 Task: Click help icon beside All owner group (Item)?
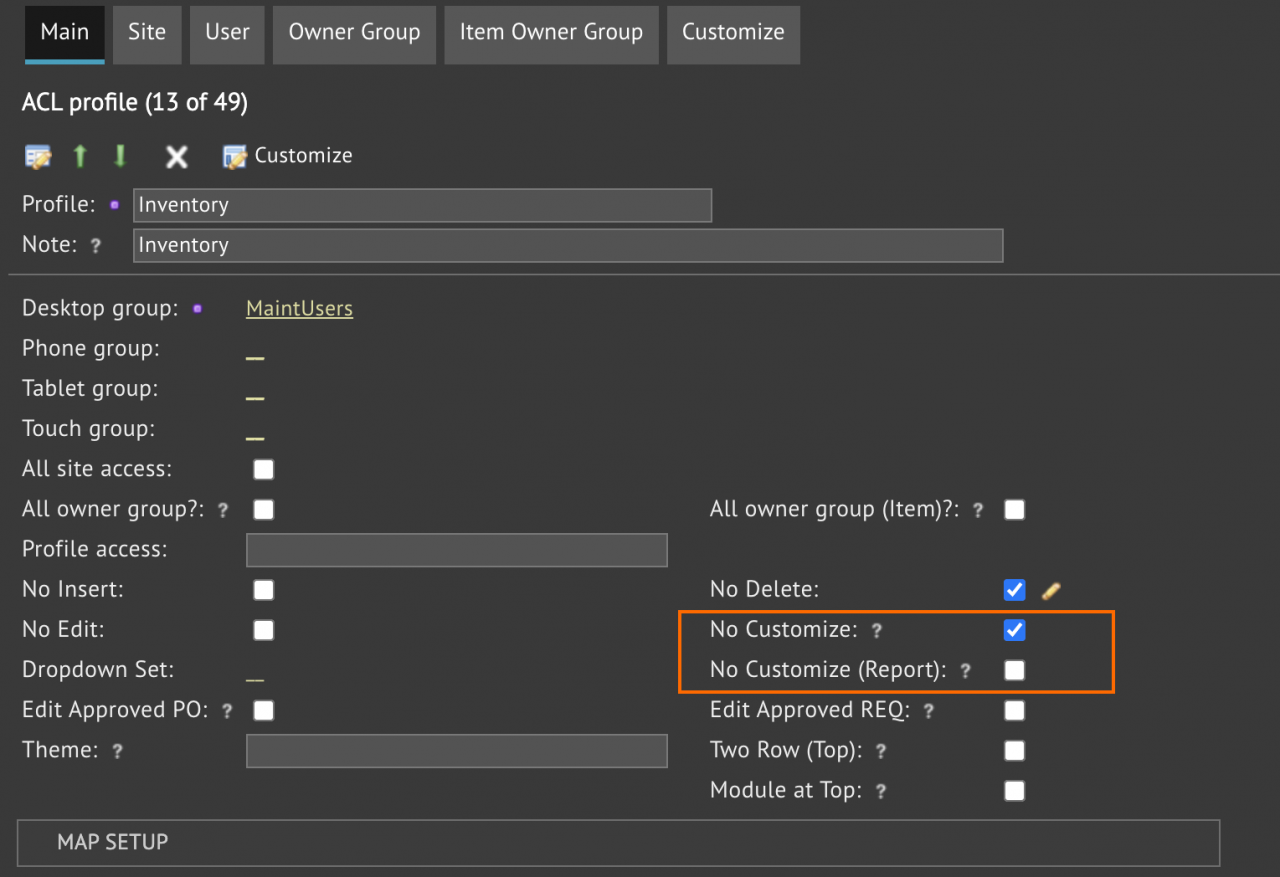pyautogui.click(x=978, y=510)
